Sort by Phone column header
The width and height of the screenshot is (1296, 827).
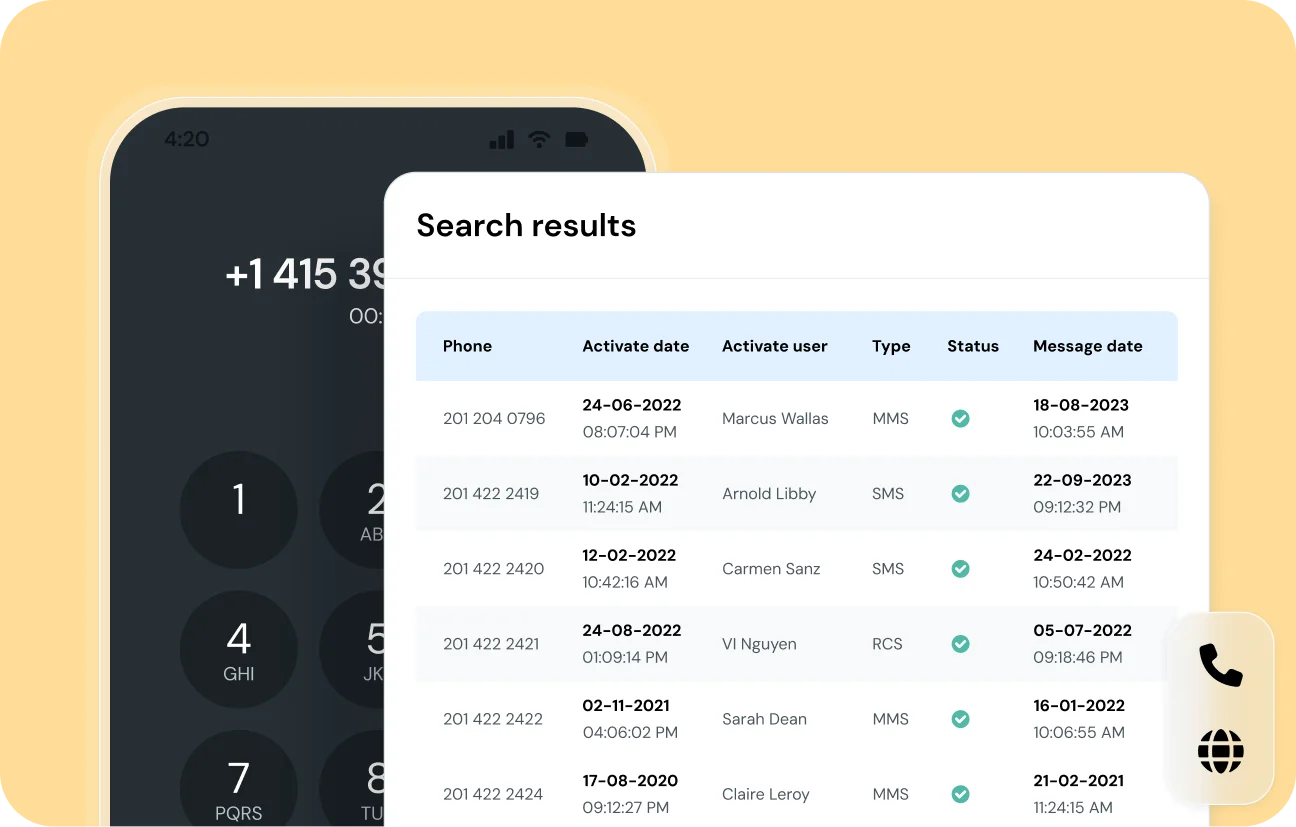467,346
